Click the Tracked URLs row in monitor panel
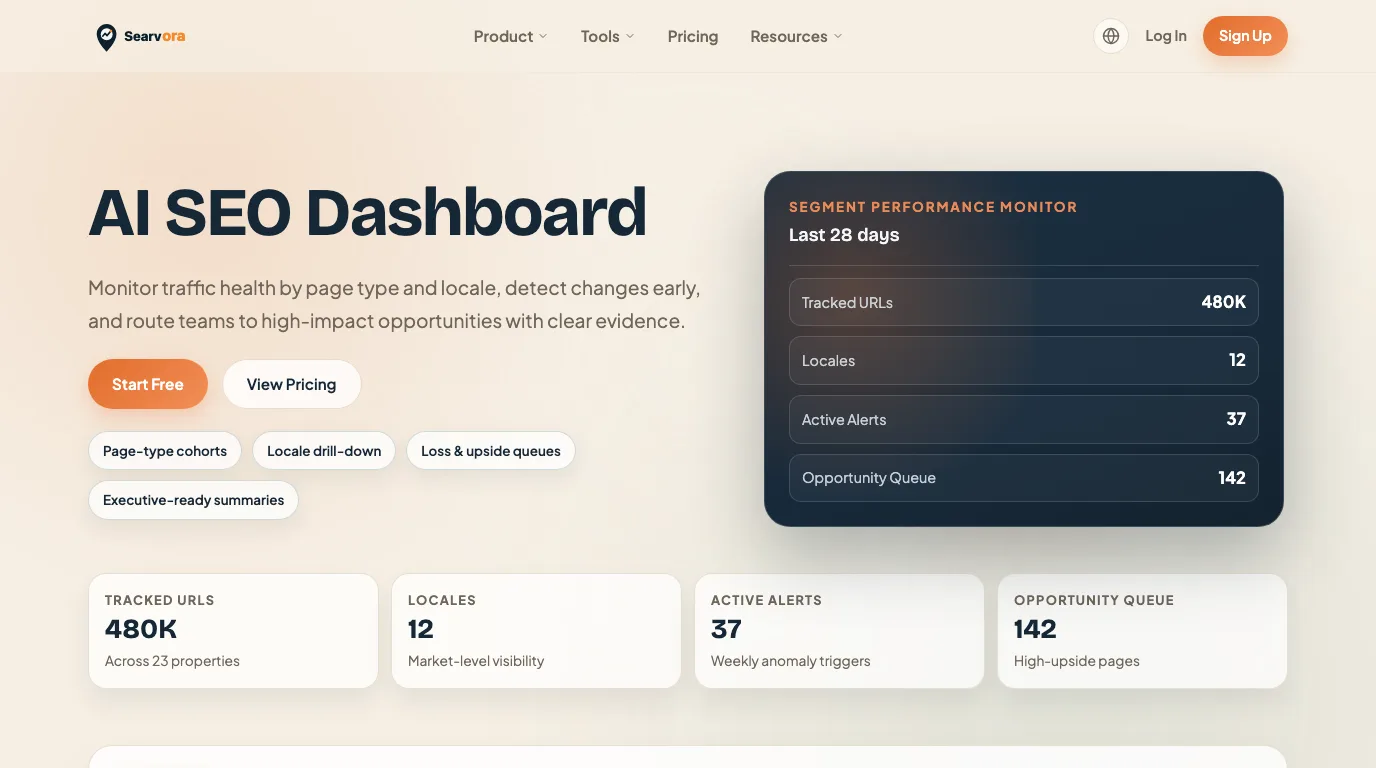Image resolution: width=1376 pixels, height=768 pixels. [x=1024, y=302]
